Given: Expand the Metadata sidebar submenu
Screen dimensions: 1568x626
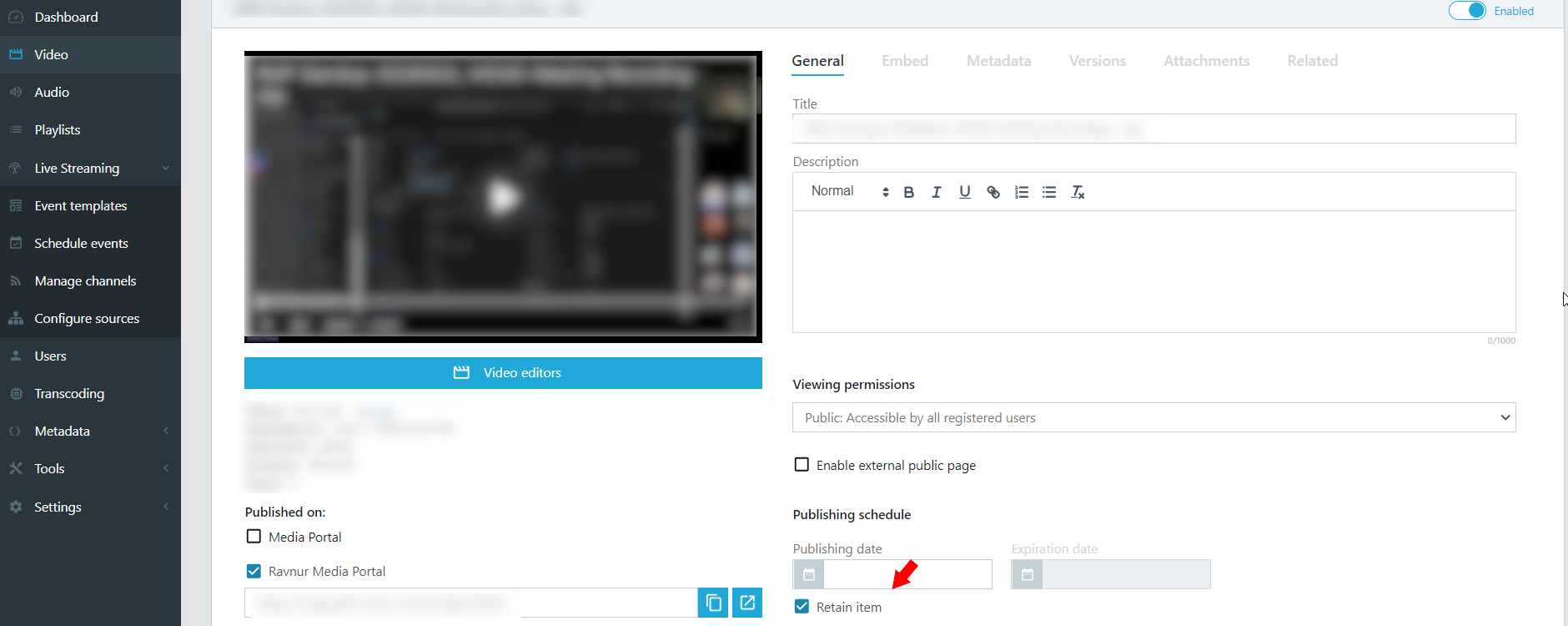Looking at the screenshot, I should click(x=165, y=431).
